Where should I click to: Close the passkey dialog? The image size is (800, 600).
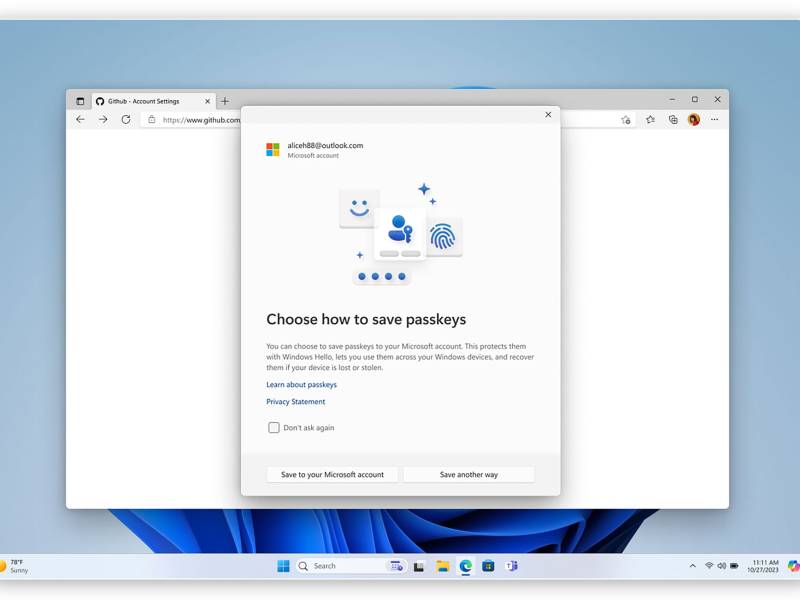[x=548, y=114]
